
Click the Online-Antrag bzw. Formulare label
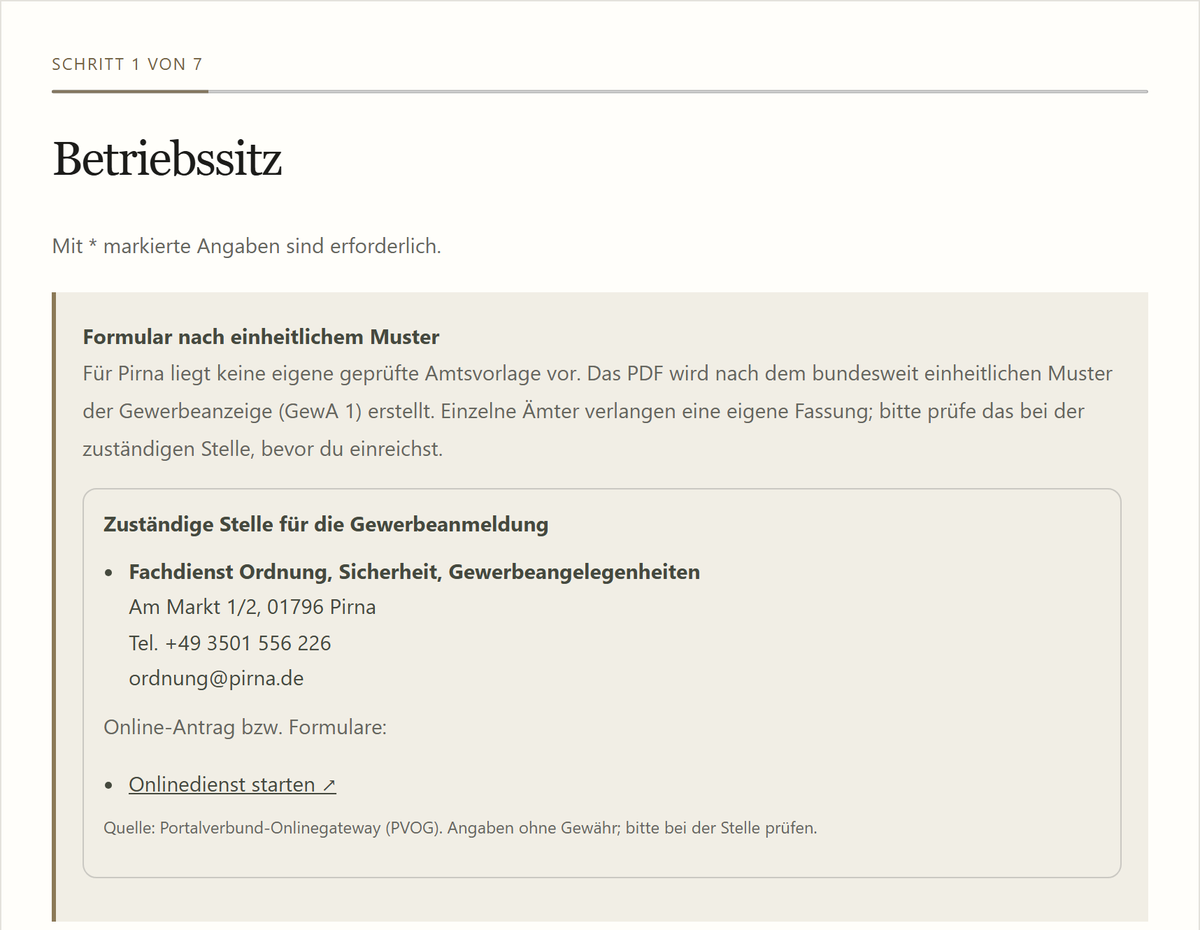(245, 727)
